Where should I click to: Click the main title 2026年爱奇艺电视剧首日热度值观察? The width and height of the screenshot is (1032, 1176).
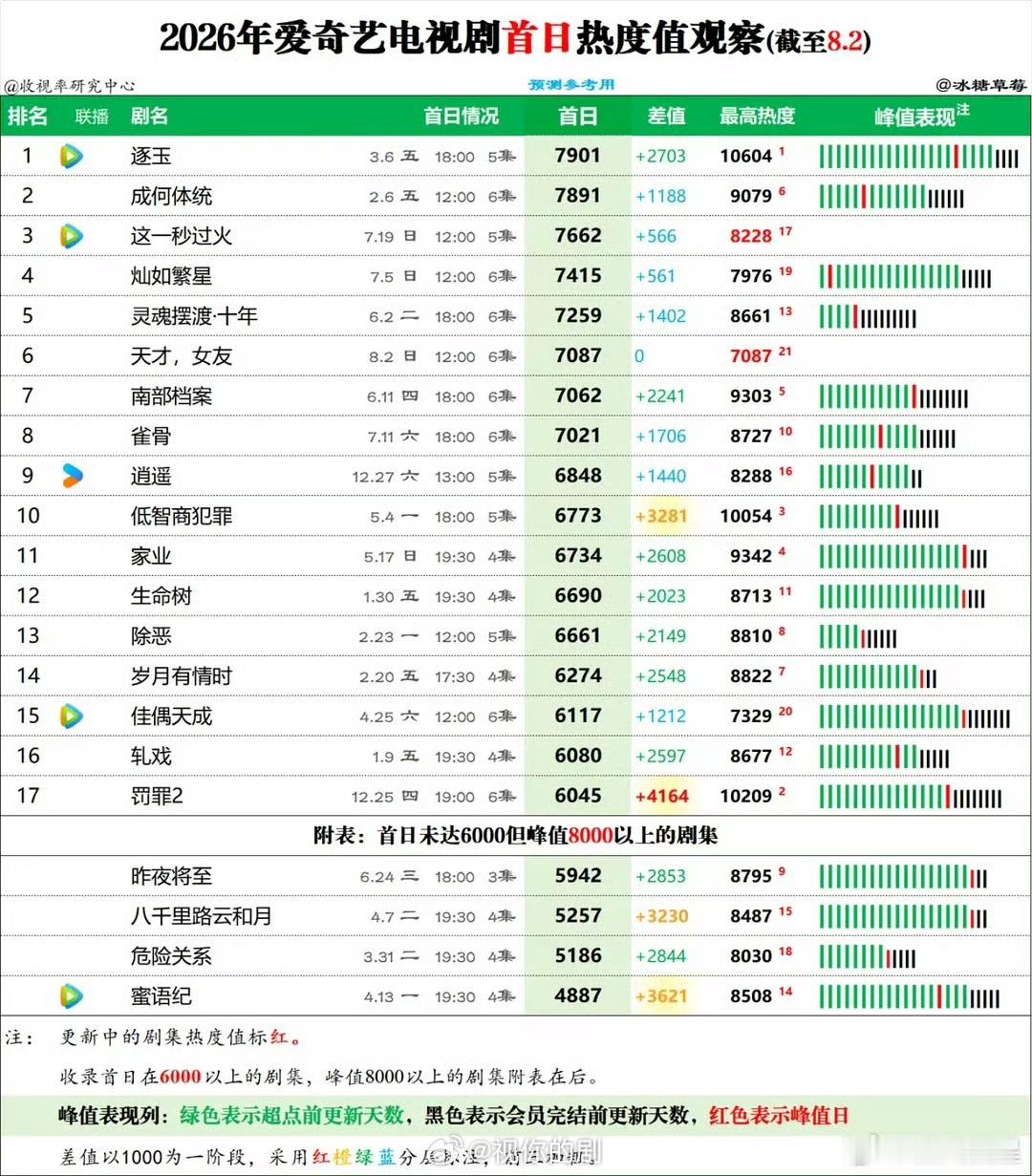point(462,38)
